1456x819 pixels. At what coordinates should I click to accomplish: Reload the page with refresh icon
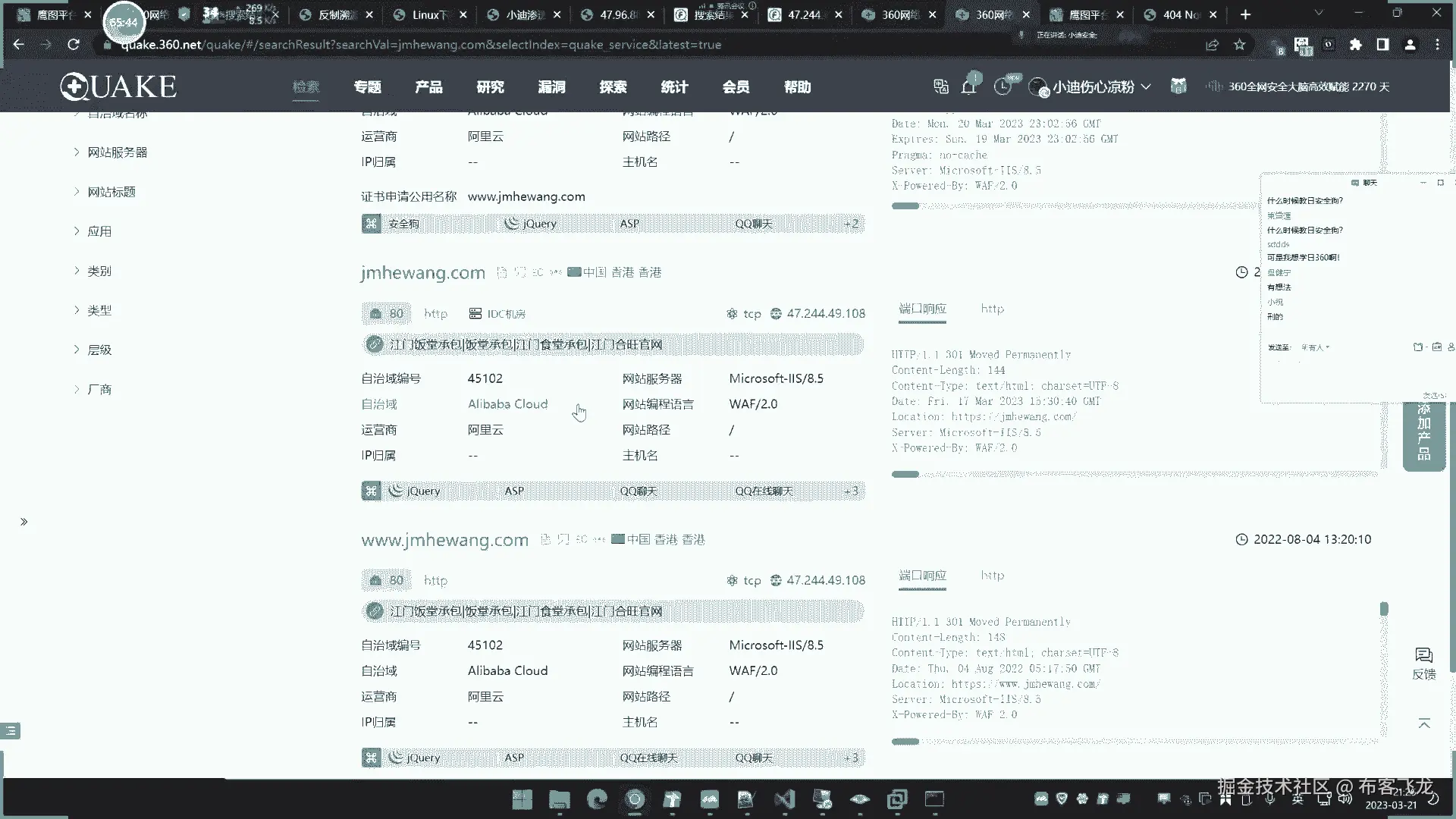coord(74,45)
